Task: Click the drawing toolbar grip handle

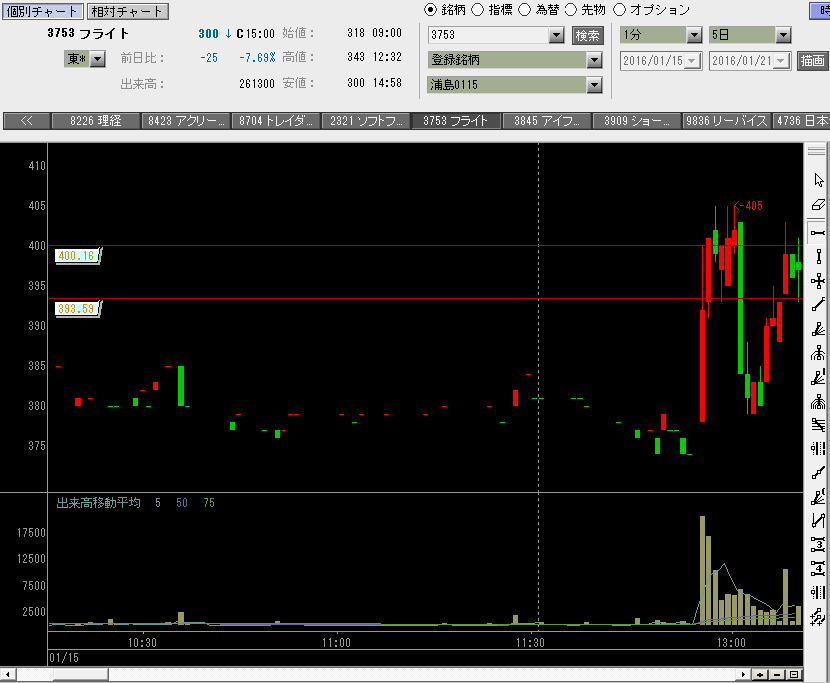Action: pyautogui.click(x=817, y=151)
